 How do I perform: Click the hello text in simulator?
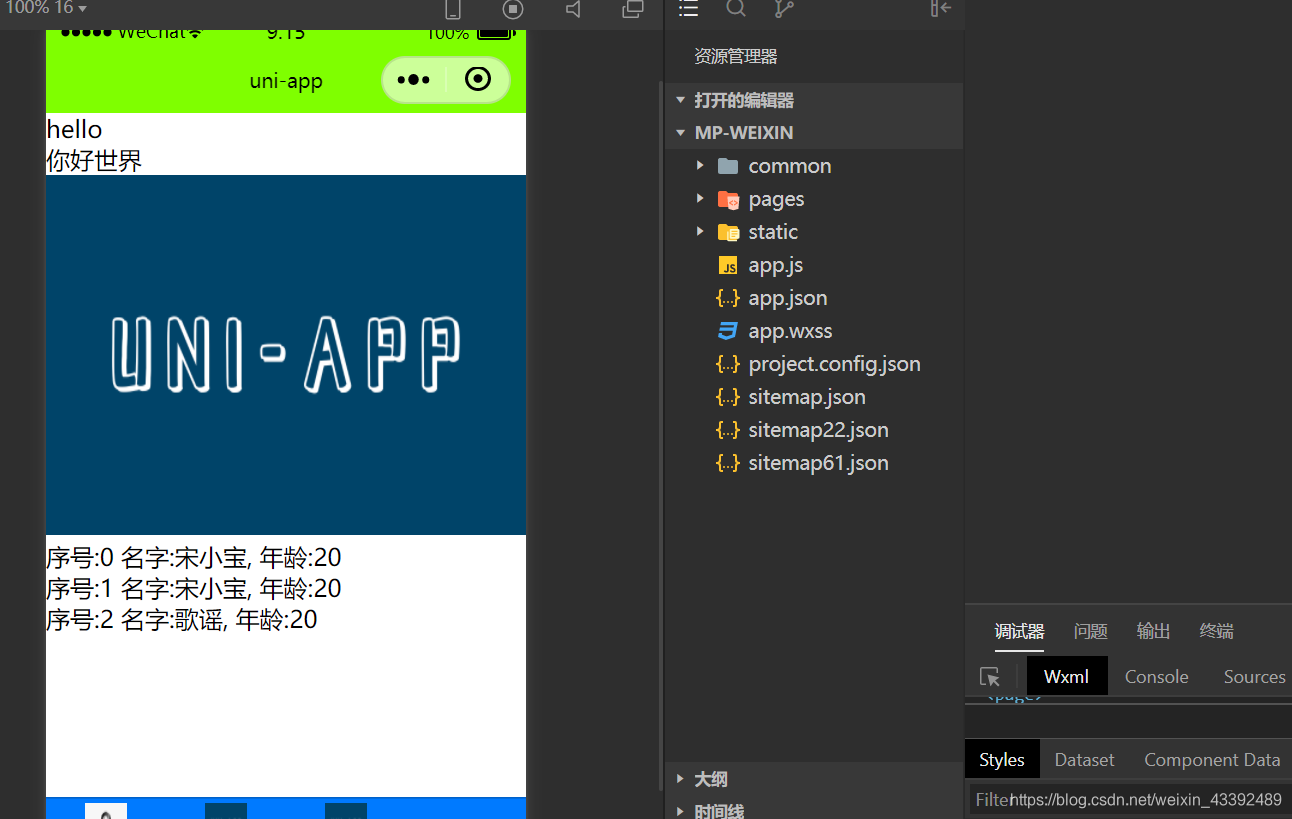(x=74, y=129)
